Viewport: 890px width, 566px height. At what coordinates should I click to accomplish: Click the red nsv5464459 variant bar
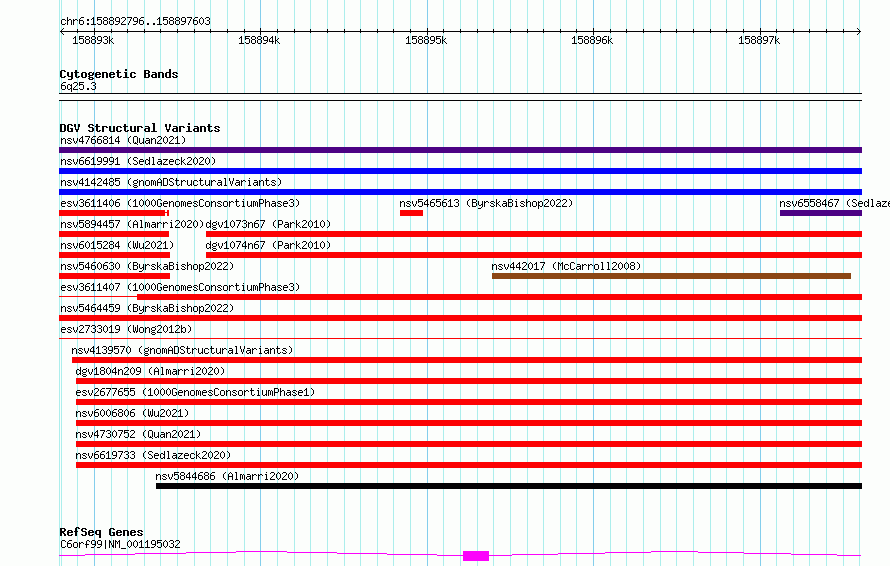pyautogui.click(x=460, y=318)
